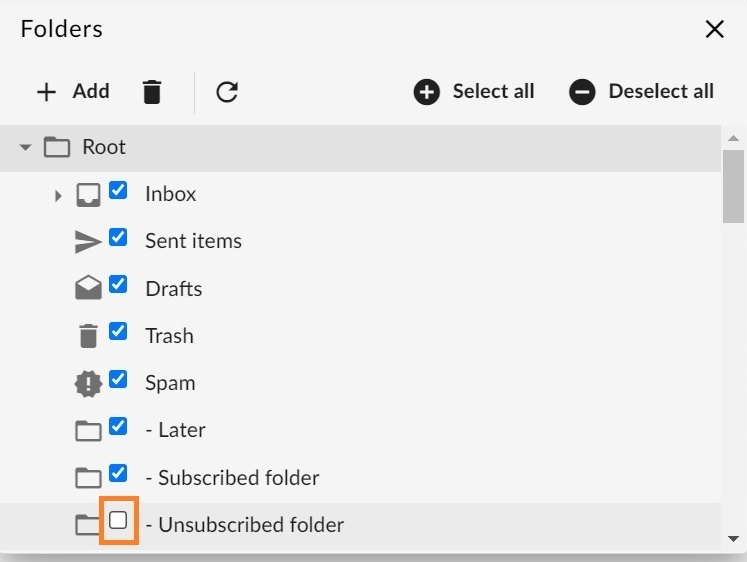Click Deselect all button

point(641,91)
